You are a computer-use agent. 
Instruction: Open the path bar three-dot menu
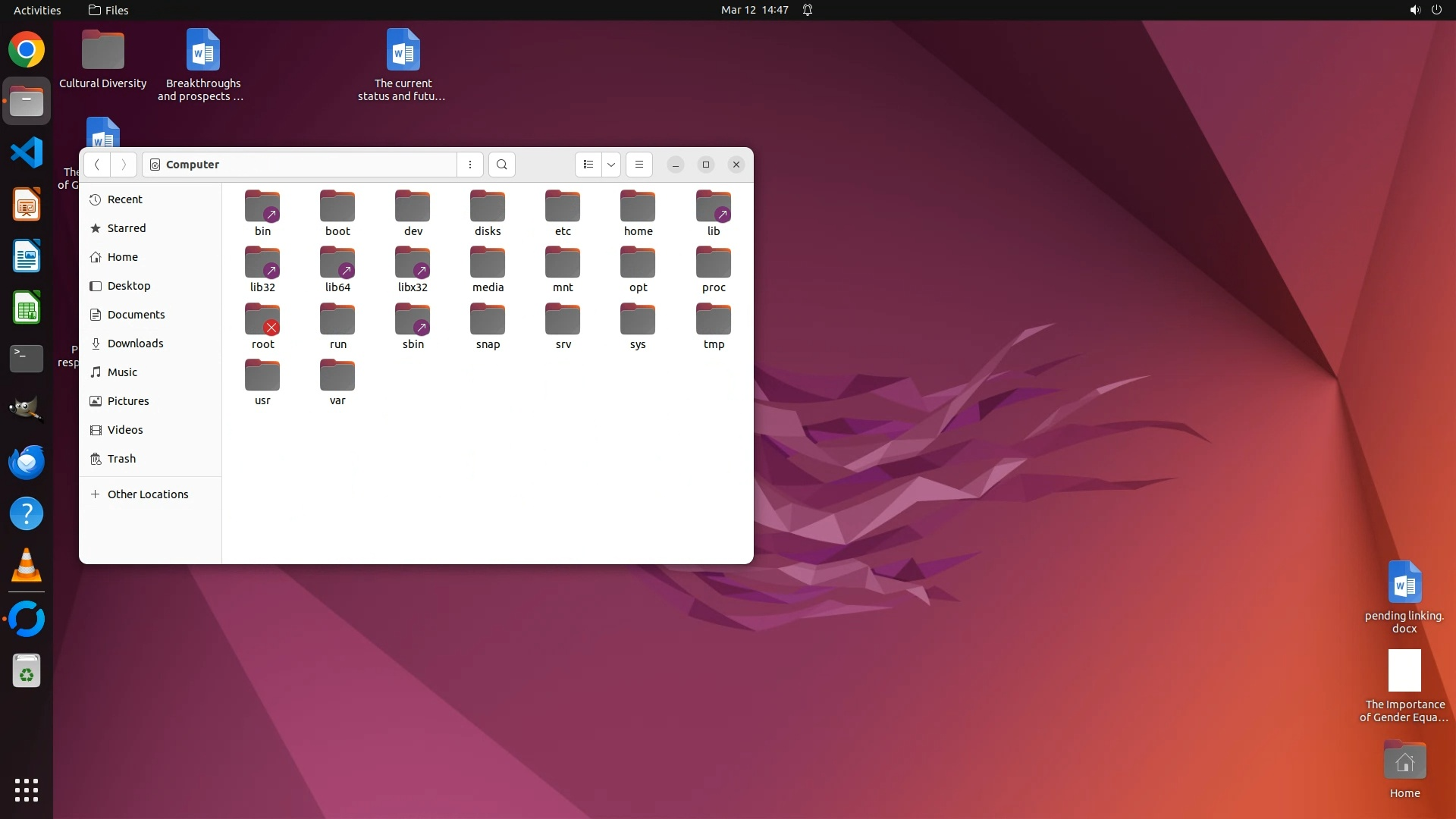470,165
